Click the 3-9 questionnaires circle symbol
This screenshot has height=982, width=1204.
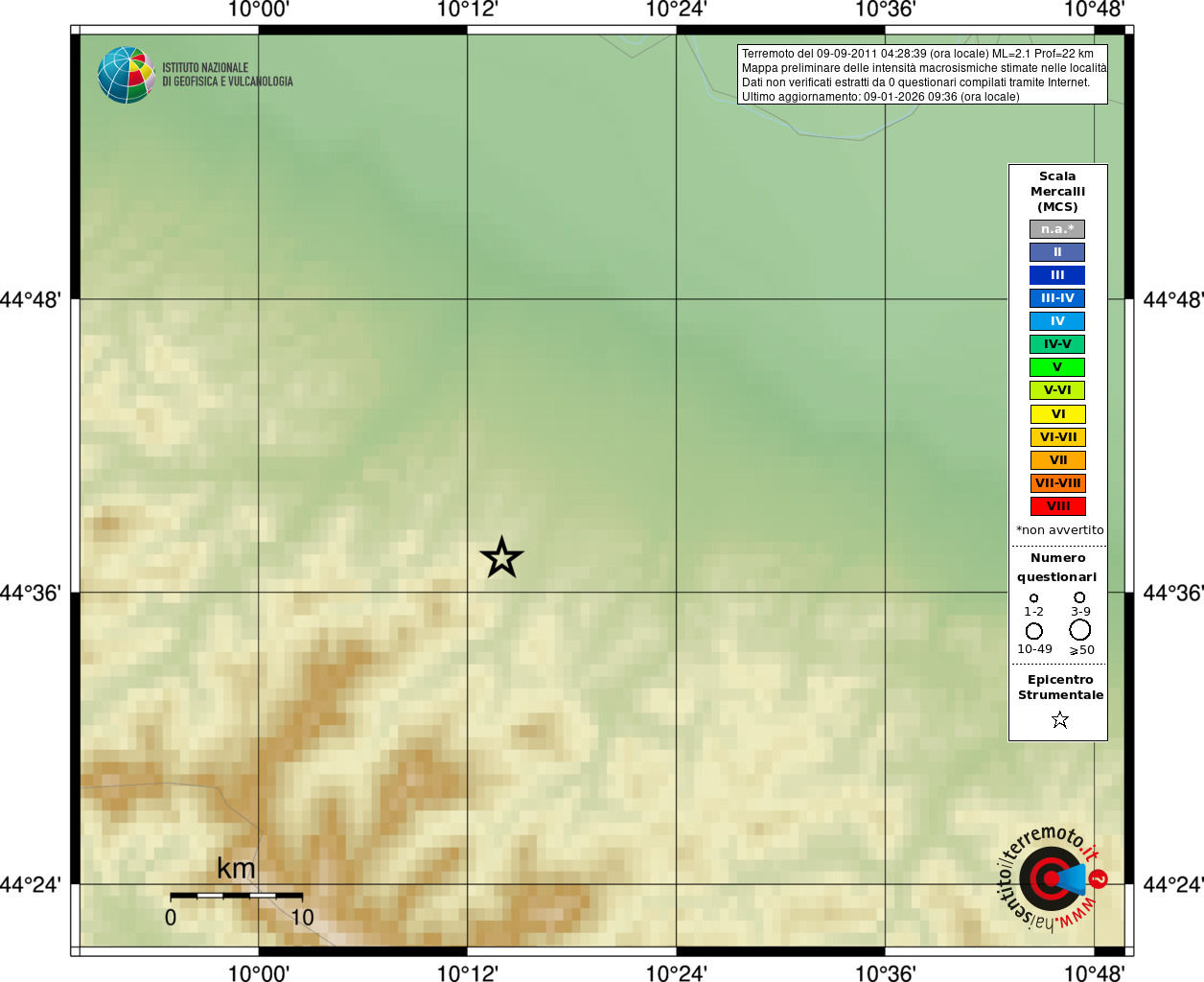pos(1079,597)
